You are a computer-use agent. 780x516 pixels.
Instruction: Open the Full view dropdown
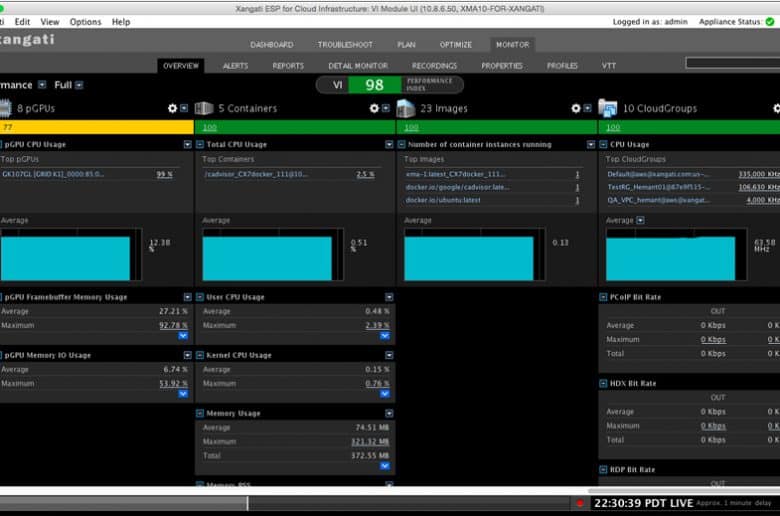(x=79, y=85)
